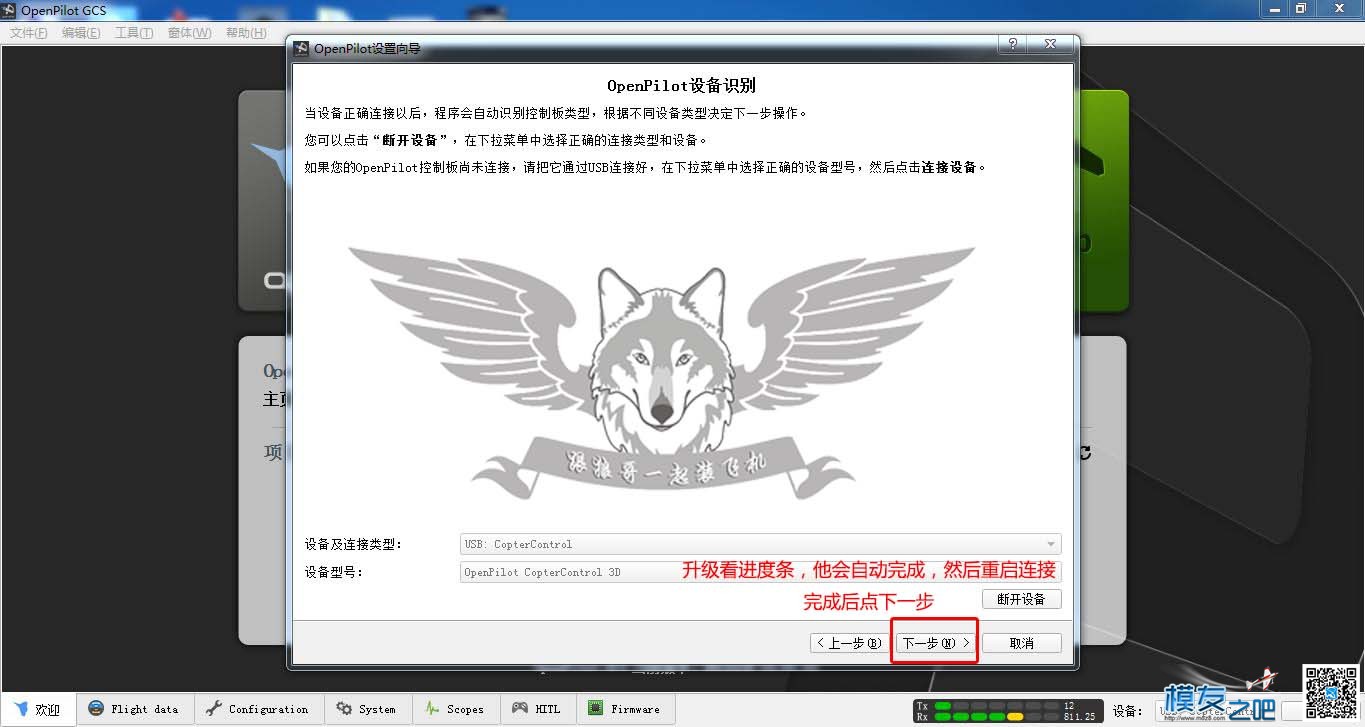
Task: Click wizard help question mark button
Action: click(1012, 45)
